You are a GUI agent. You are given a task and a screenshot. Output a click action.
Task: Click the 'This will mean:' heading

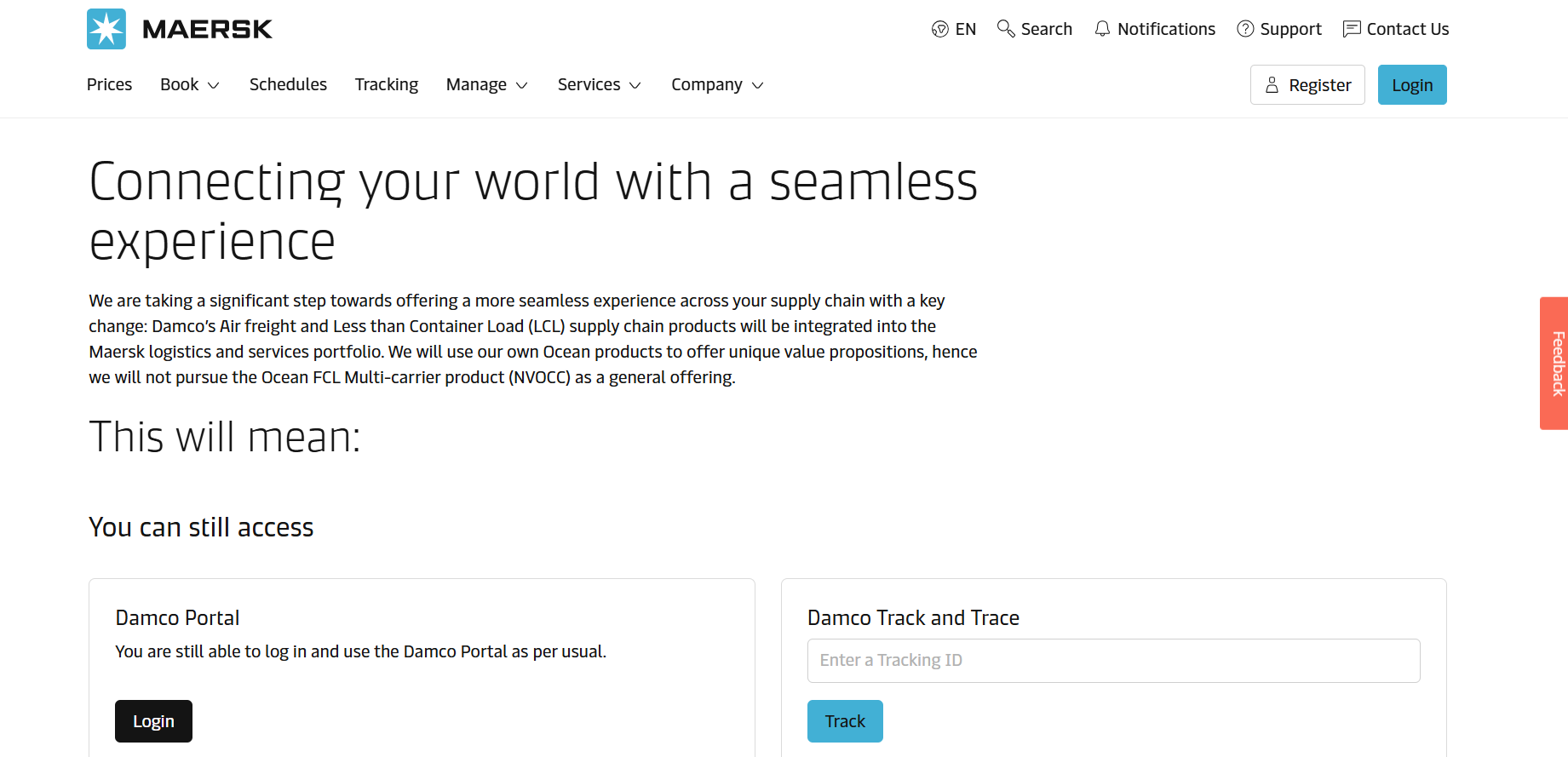point(225,437)
